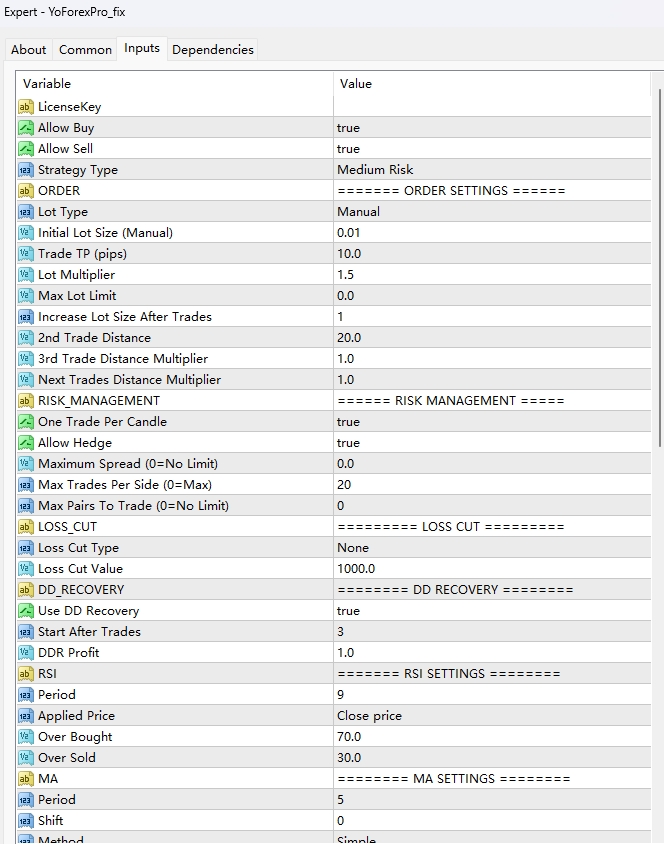Edit the Loss Cut Value 1000.0
This screenshot has height=844, width=664.
click(492, 568)
